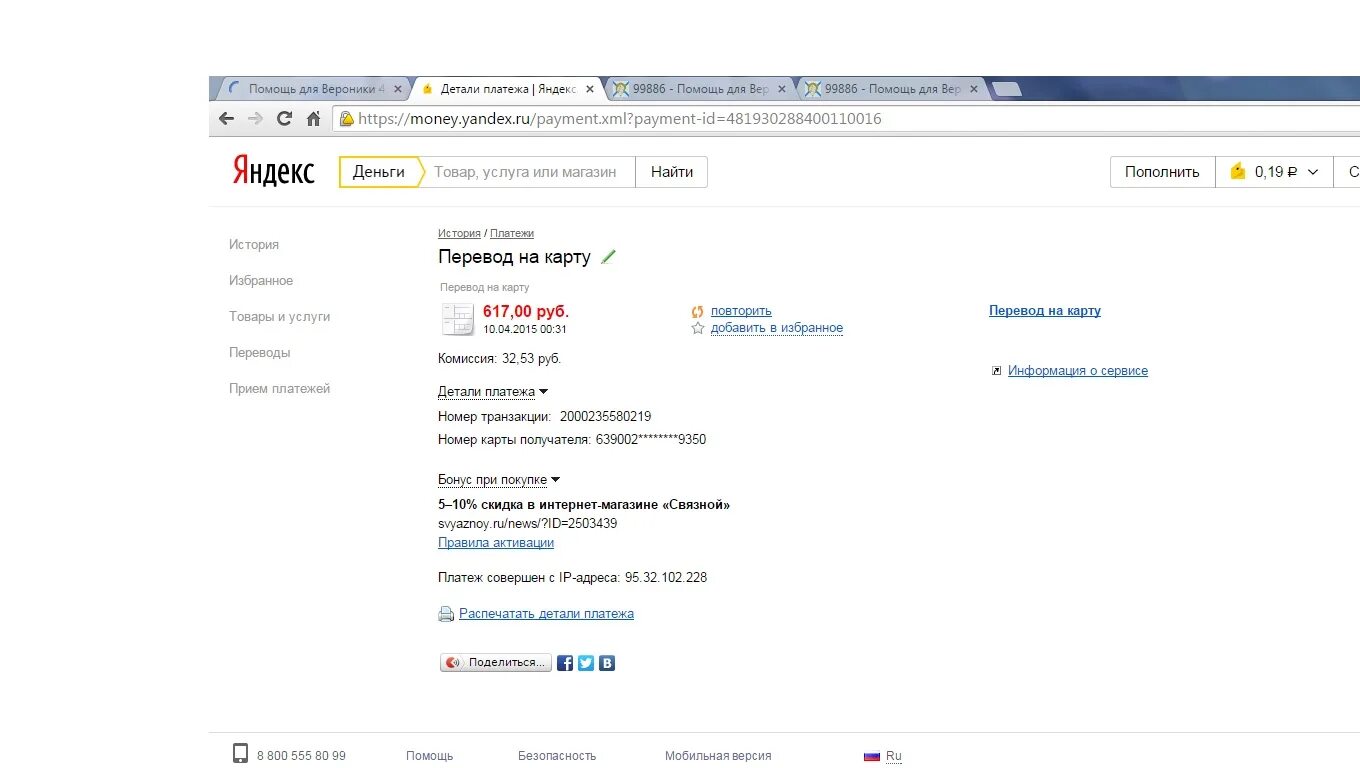Click добавить в избранное link
Image resolution: width=1360 pixels, height=768 pixels.
[777, 328]
